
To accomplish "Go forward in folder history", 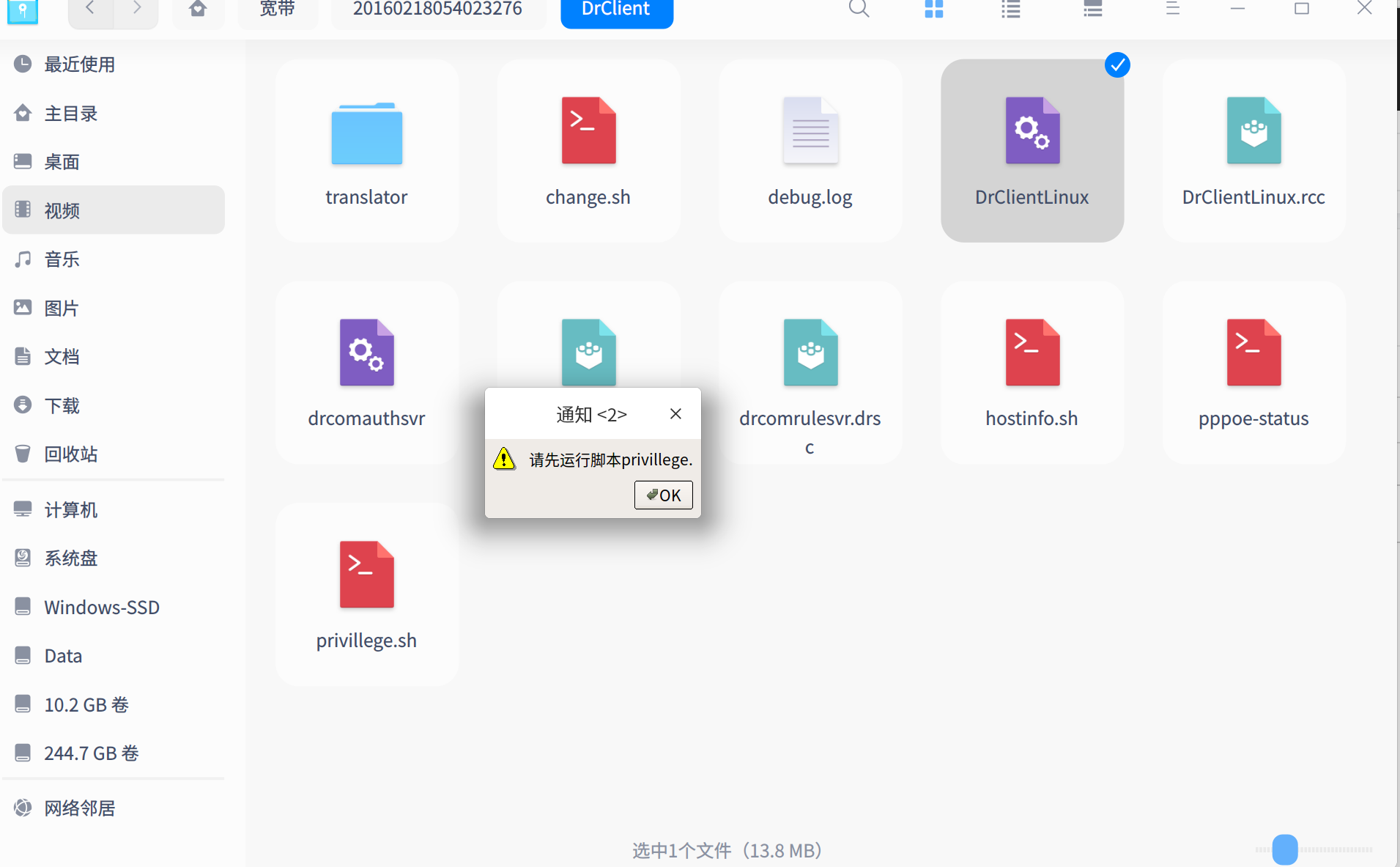I will (136, 9).
